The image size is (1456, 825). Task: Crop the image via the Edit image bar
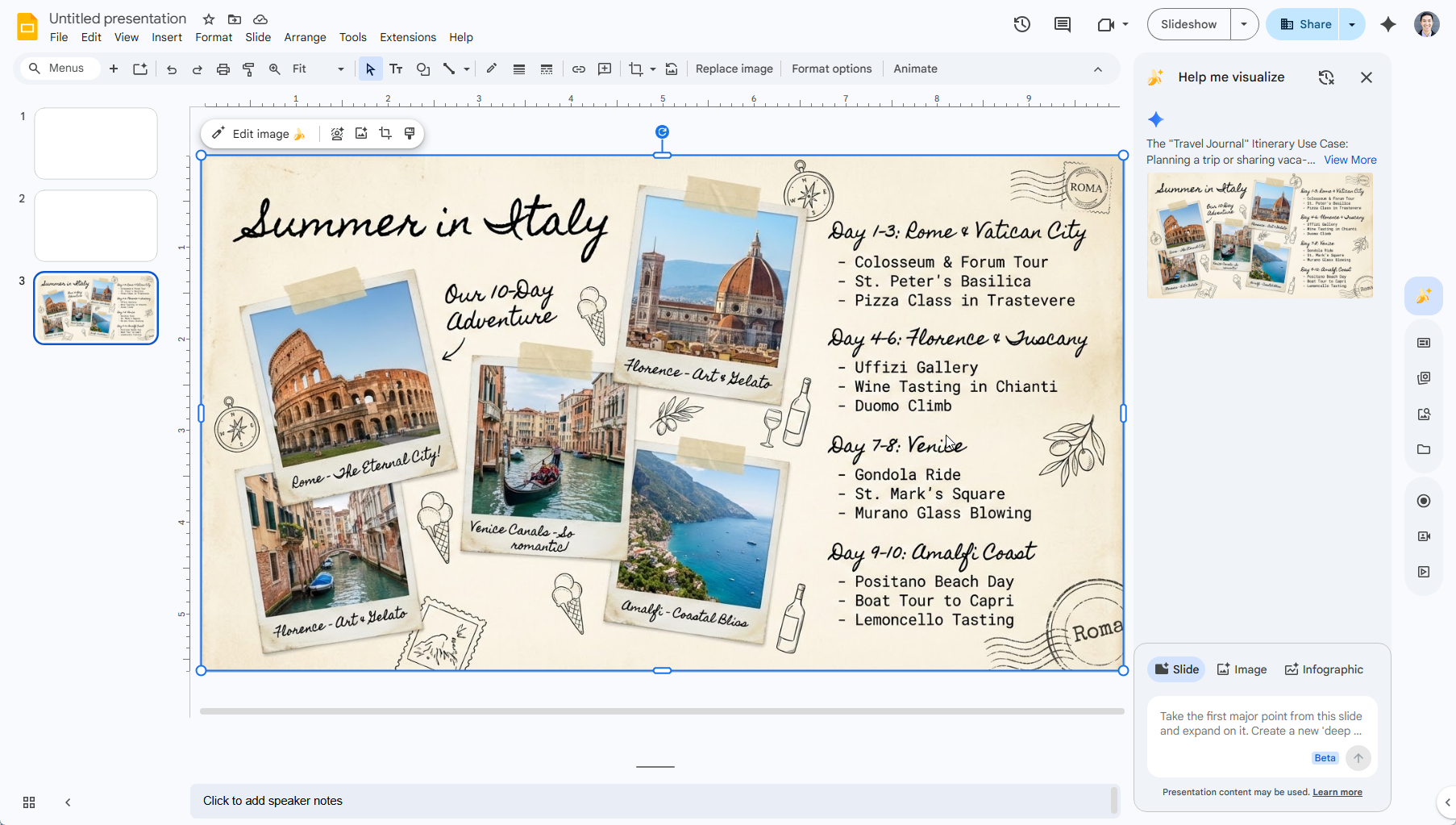point(385,133)
